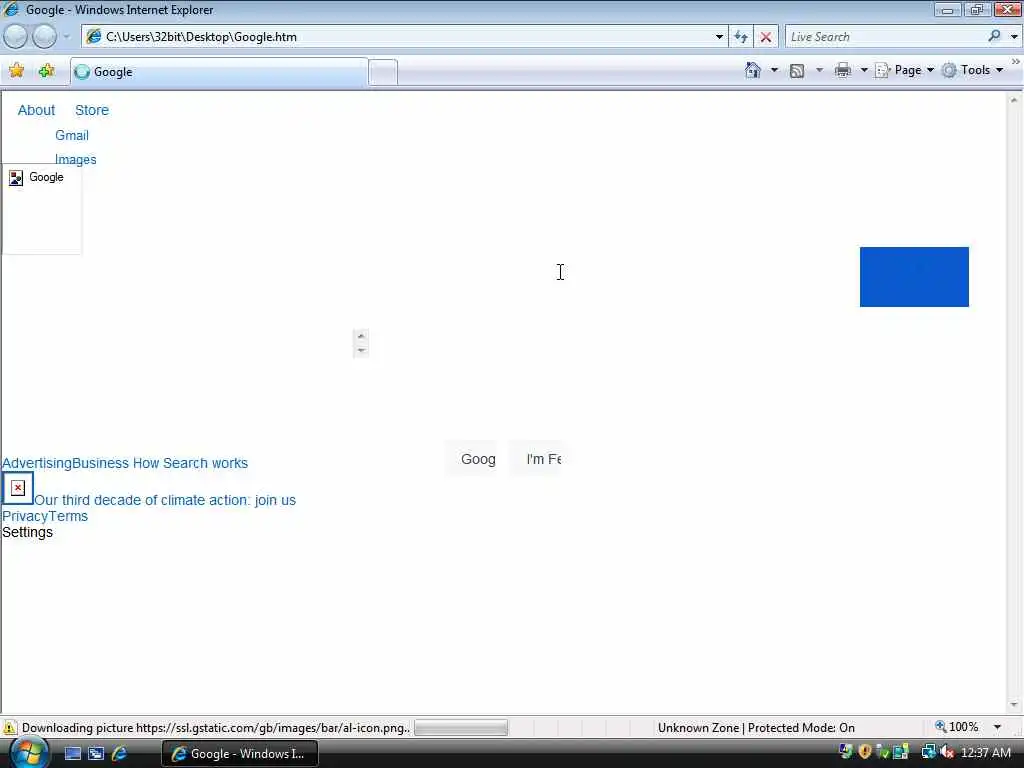The width and height of the screenshot is (1024, 768).
Task: Open the Store link
Action: [91, 110]
